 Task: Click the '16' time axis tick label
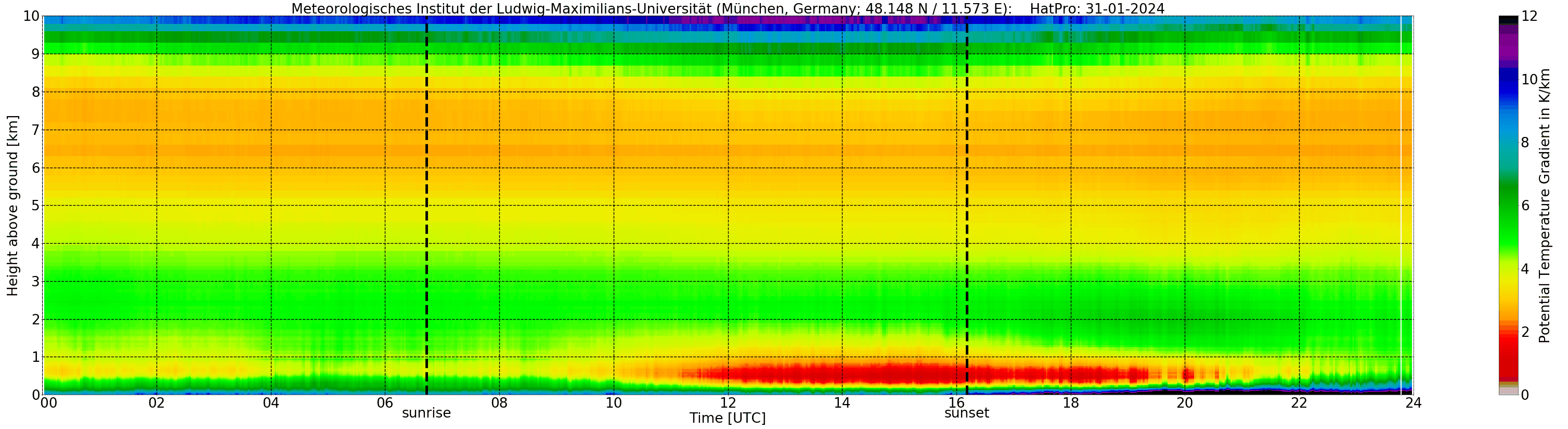tap(956, 403)
